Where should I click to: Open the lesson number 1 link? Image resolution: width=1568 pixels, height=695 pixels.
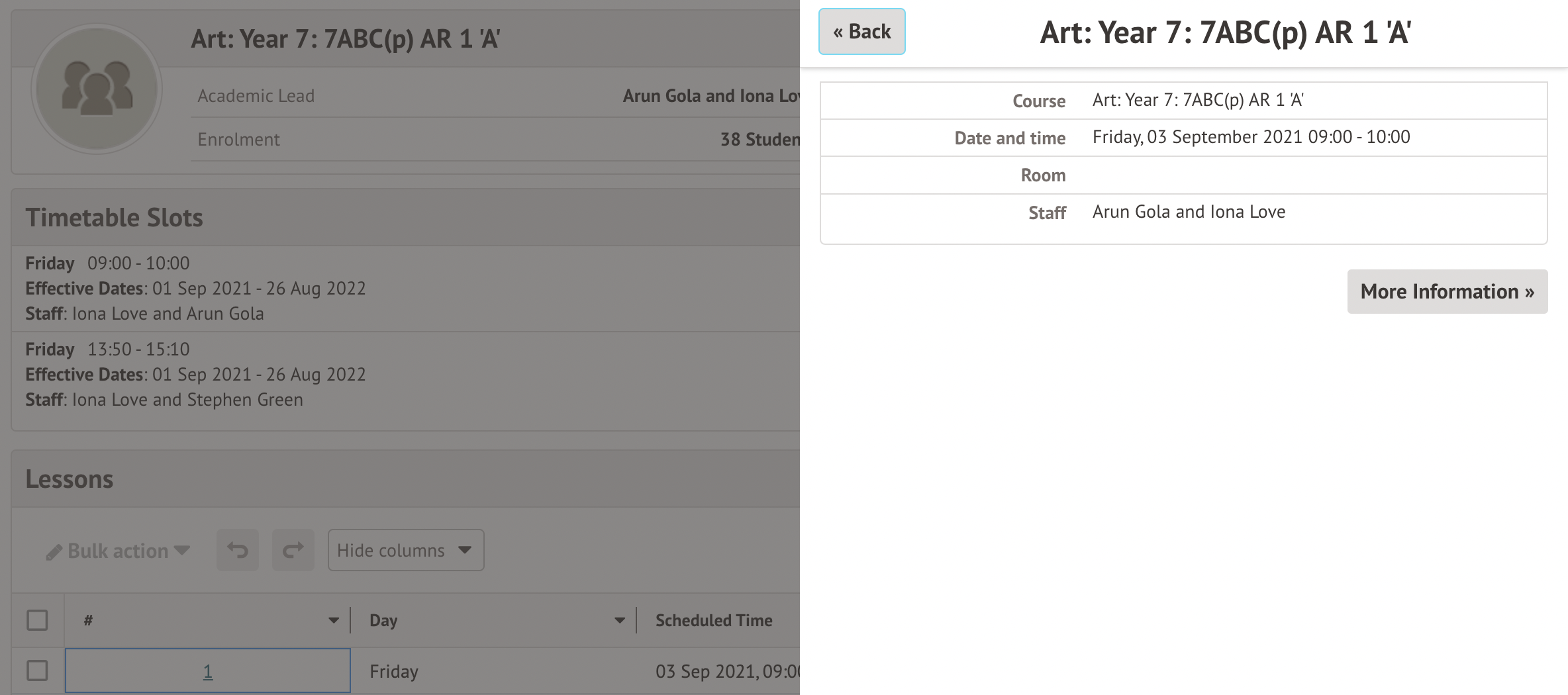(x=207, y=671)
